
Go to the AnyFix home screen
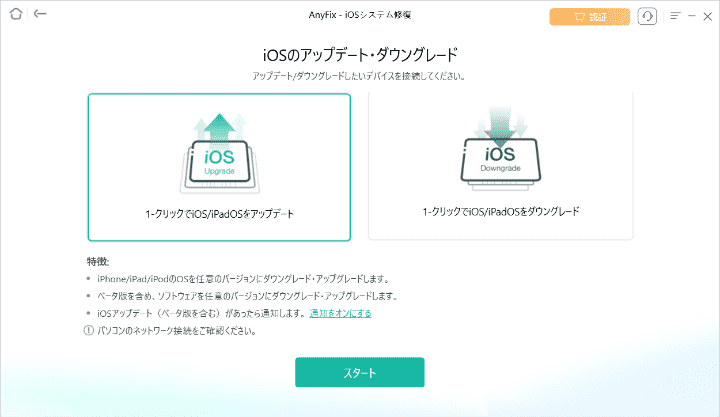[x=16, y=14]
